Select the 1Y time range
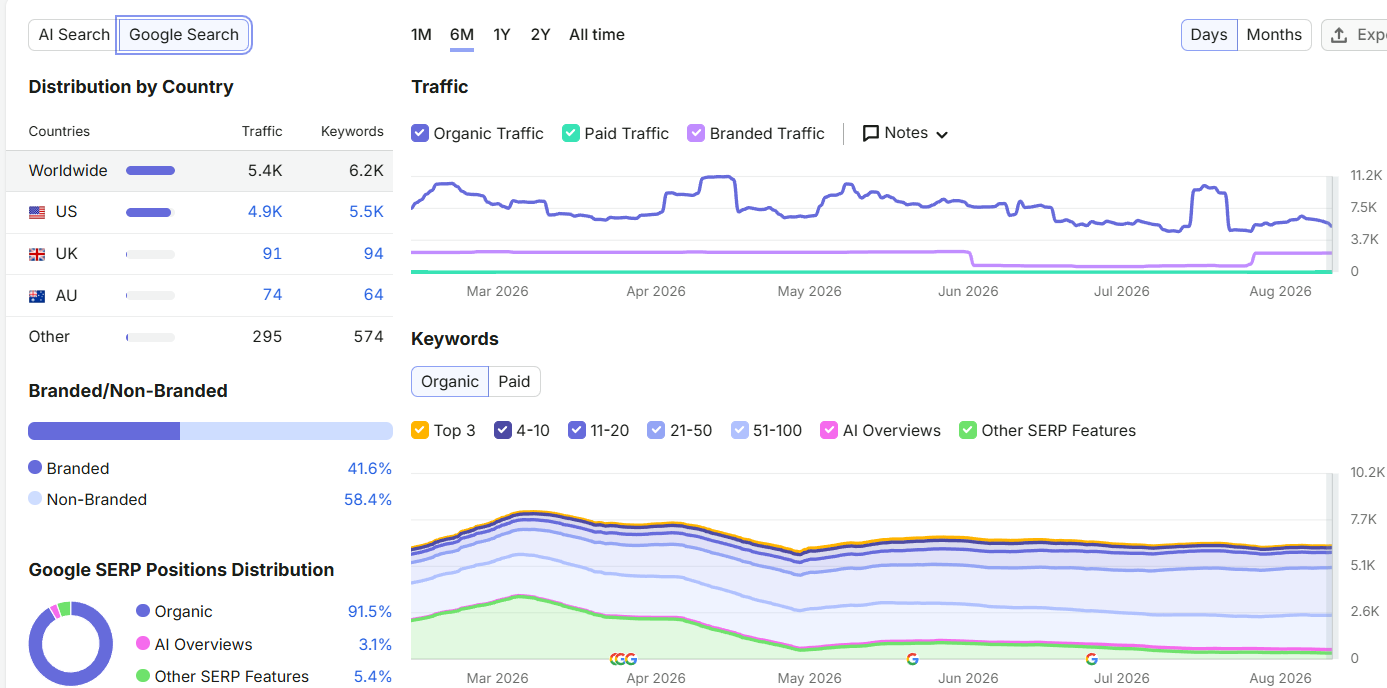The image size is (1387, 688). [502, 35]
